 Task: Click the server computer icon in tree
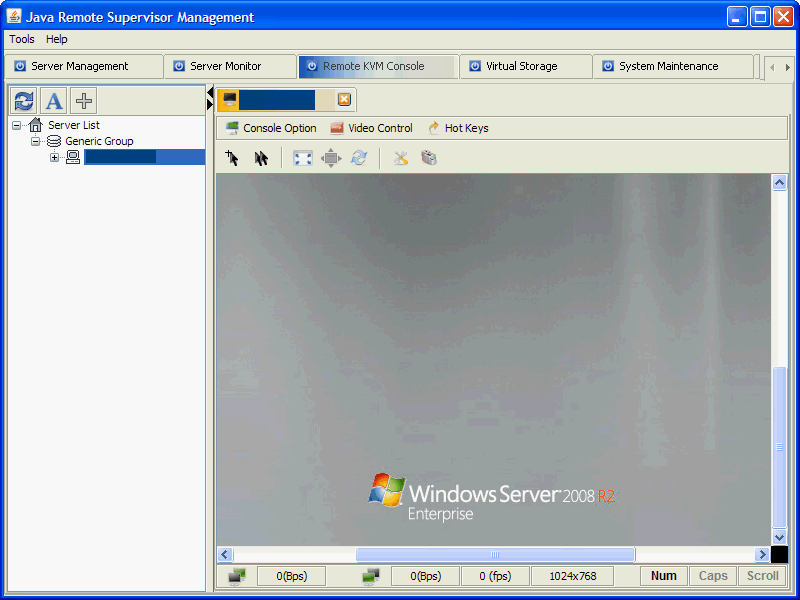[73, 157]
